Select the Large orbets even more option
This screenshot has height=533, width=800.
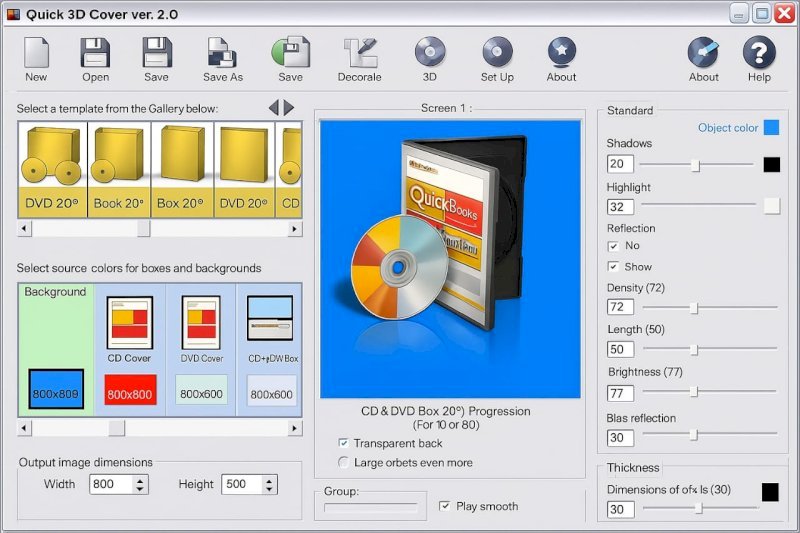pyautogui.click(x=344, y=462)
